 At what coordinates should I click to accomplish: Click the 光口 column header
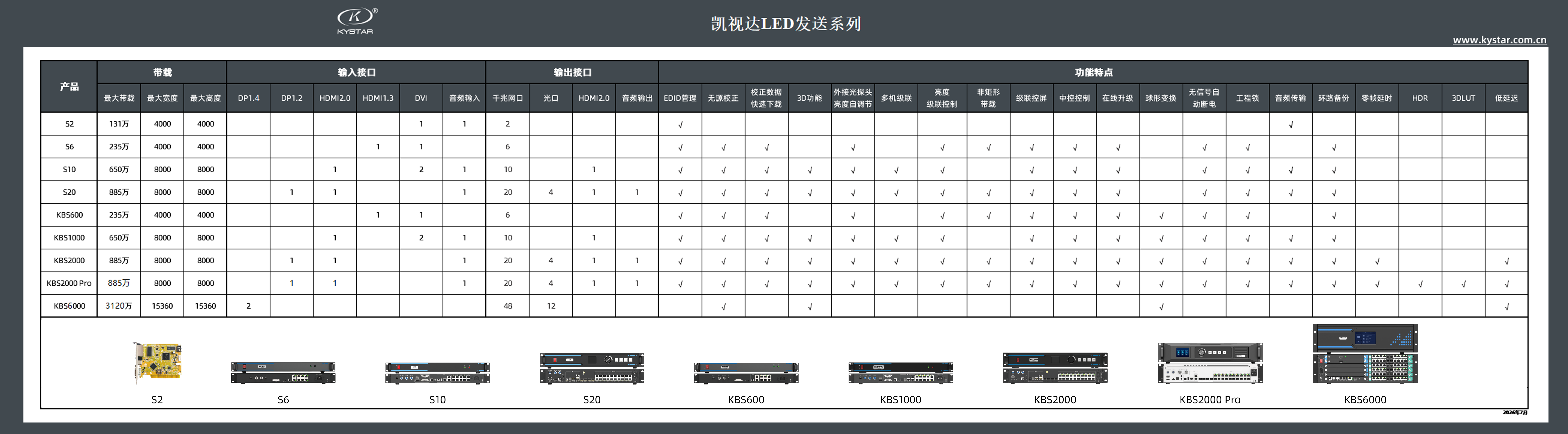pyautogui.click(x=551, y=98)
